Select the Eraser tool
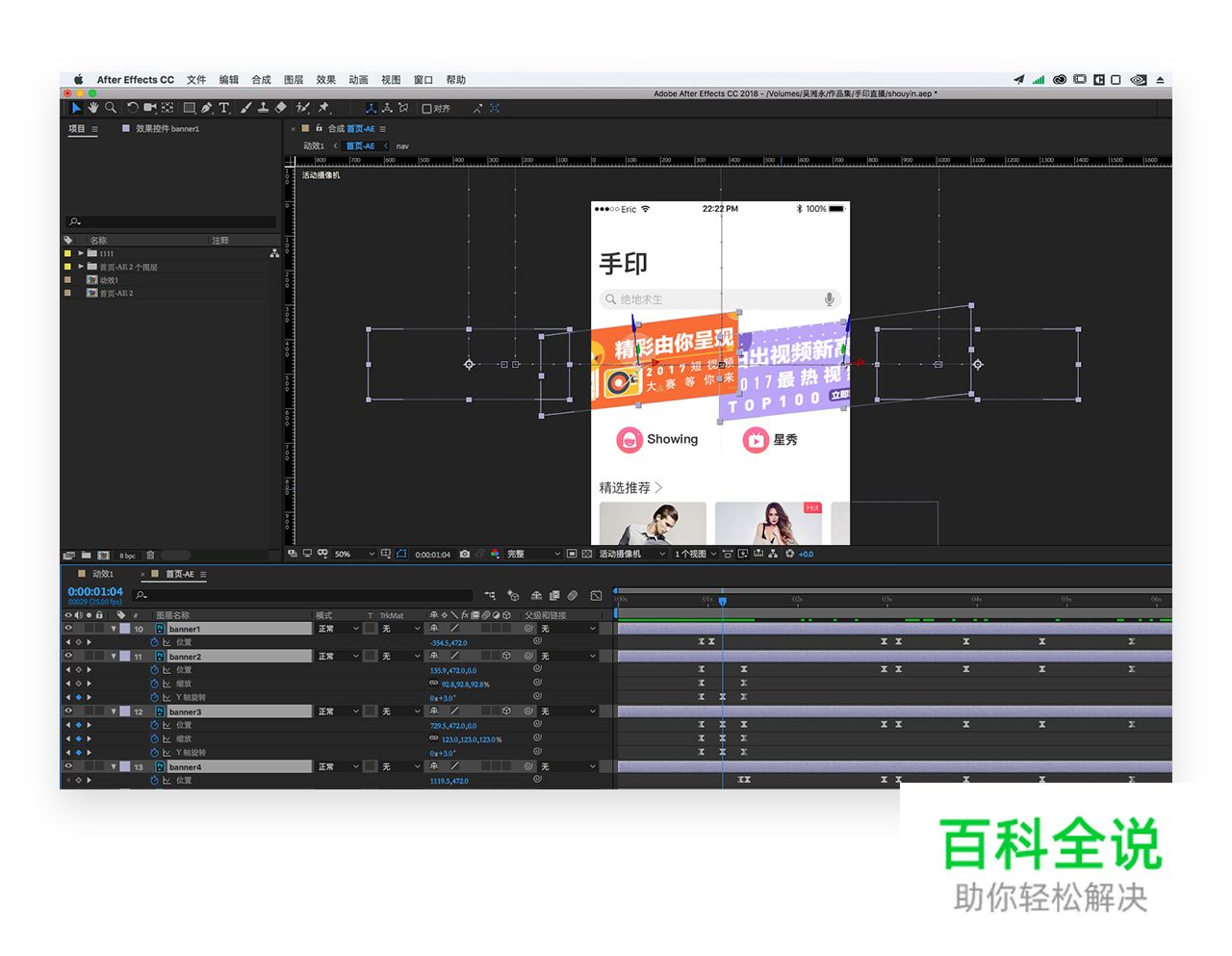 [x=280, y=108]
